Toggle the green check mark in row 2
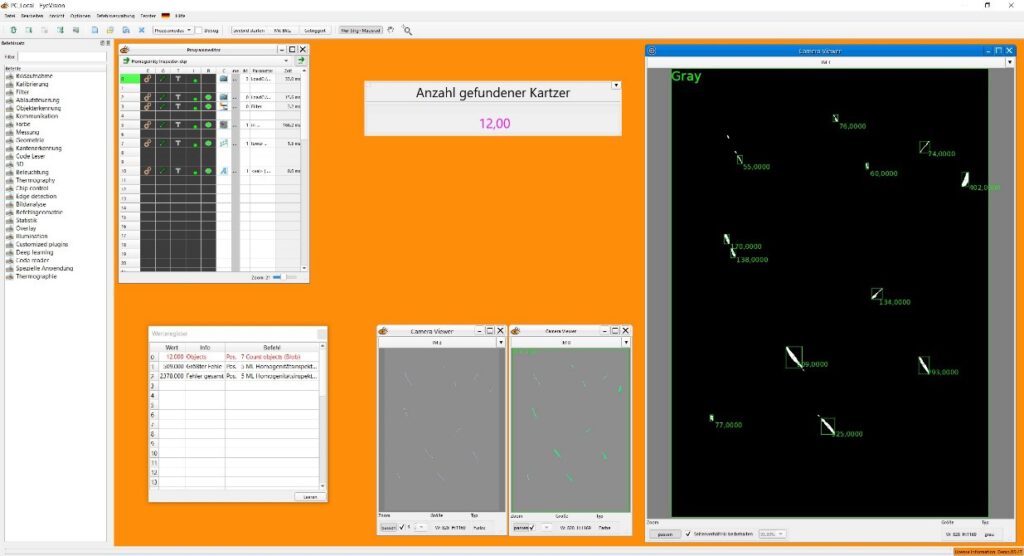This screenshot has width=1024, height=556. [163, 97]
